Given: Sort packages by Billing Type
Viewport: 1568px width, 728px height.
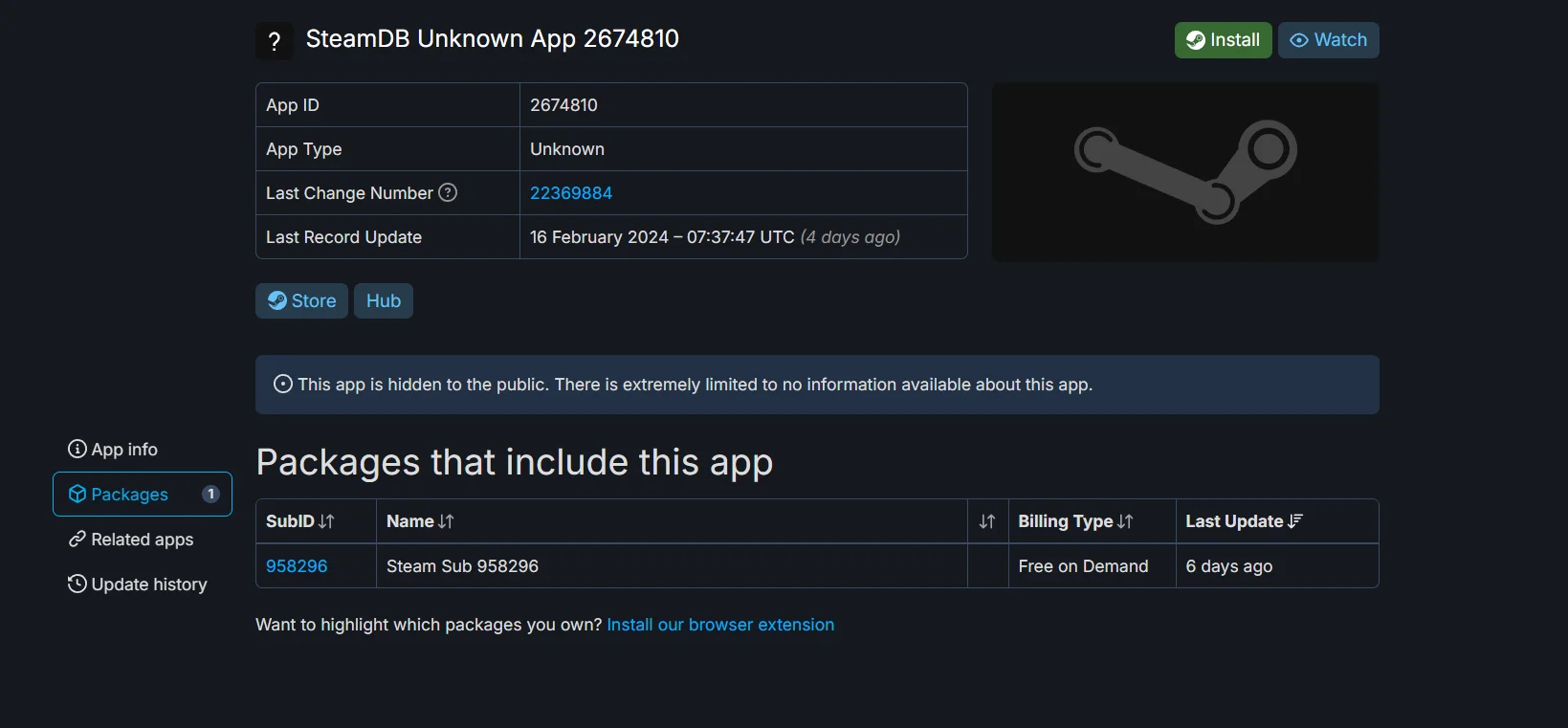Looking at the screenshot, I should [1075, 521].
